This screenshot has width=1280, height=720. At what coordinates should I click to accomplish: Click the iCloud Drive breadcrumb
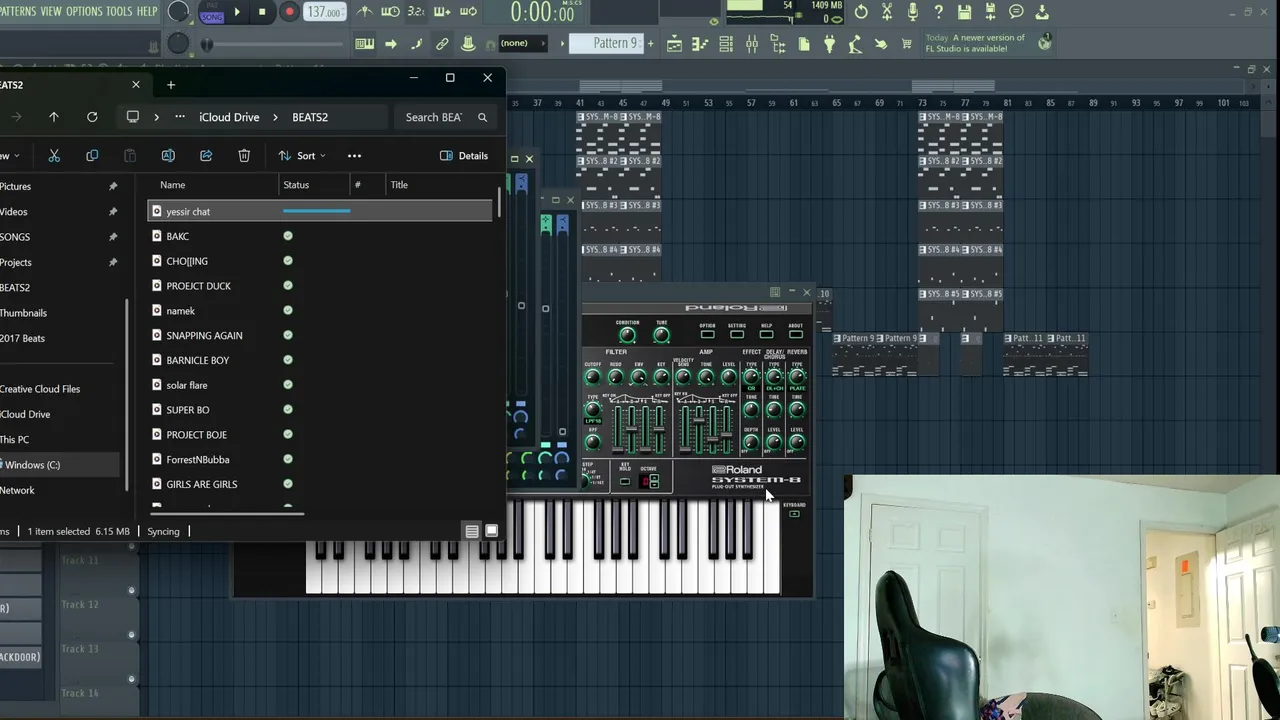[x=229, y=117]
